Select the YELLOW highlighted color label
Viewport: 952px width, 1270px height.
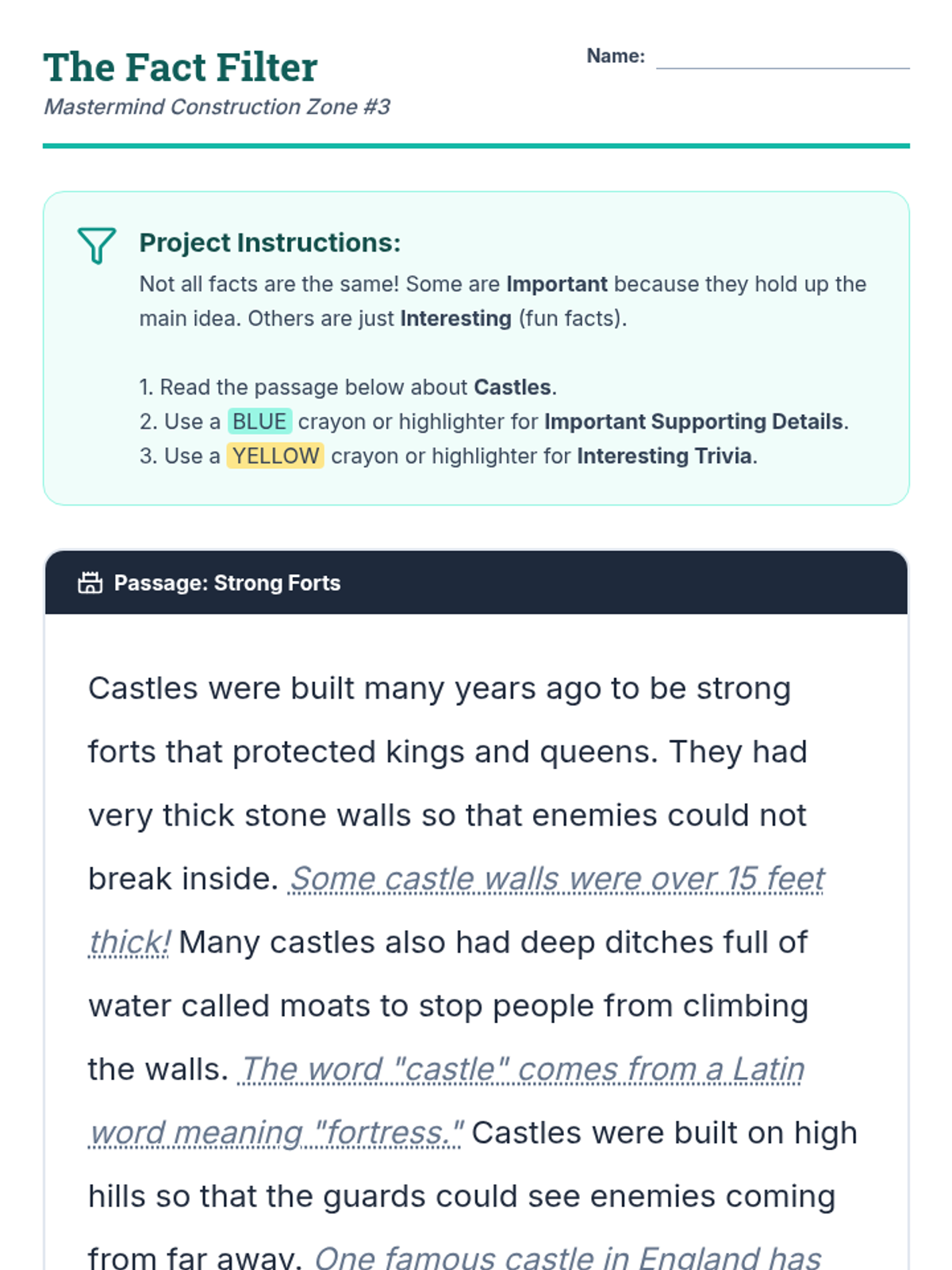click(275, 456)
